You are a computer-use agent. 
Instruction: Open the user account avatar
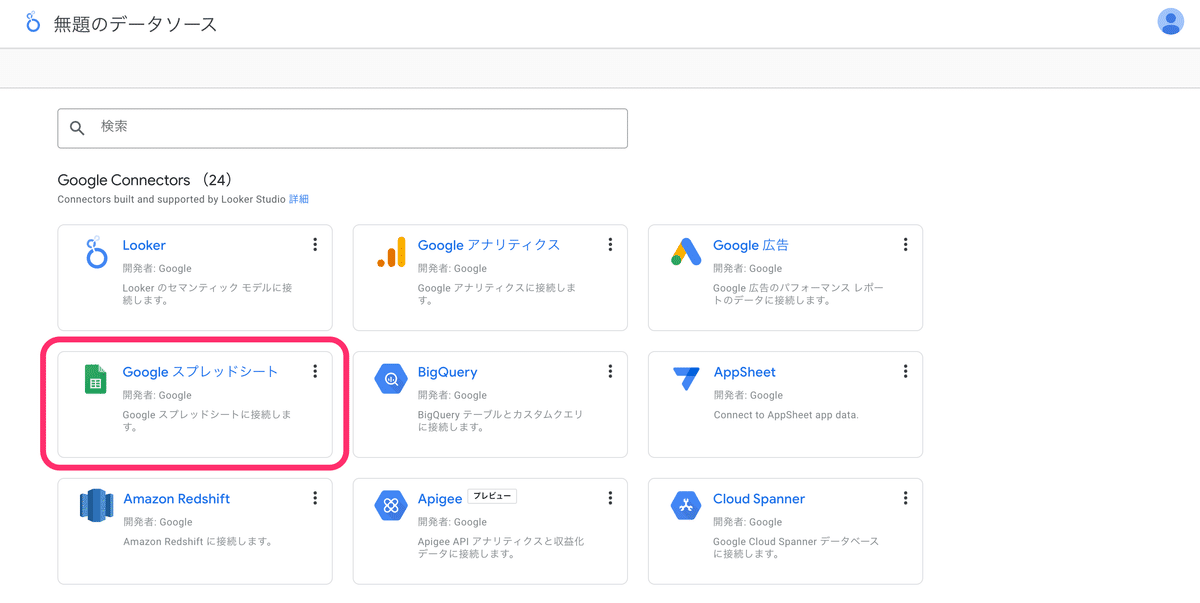(1170, 22)
